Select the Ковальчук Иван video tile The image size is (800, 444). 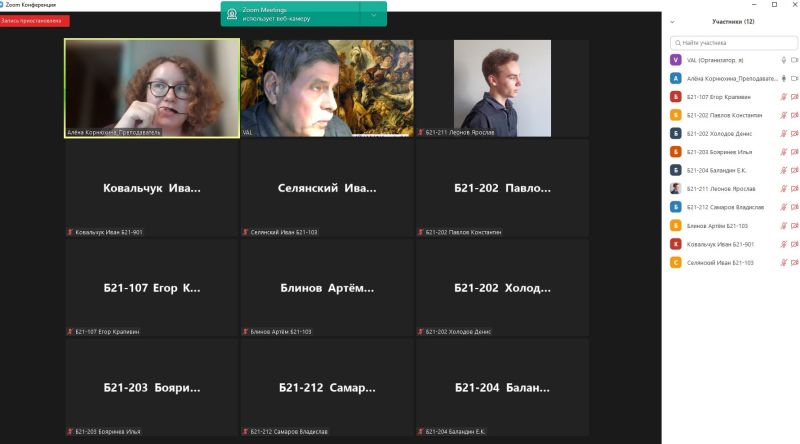[152, 188]
